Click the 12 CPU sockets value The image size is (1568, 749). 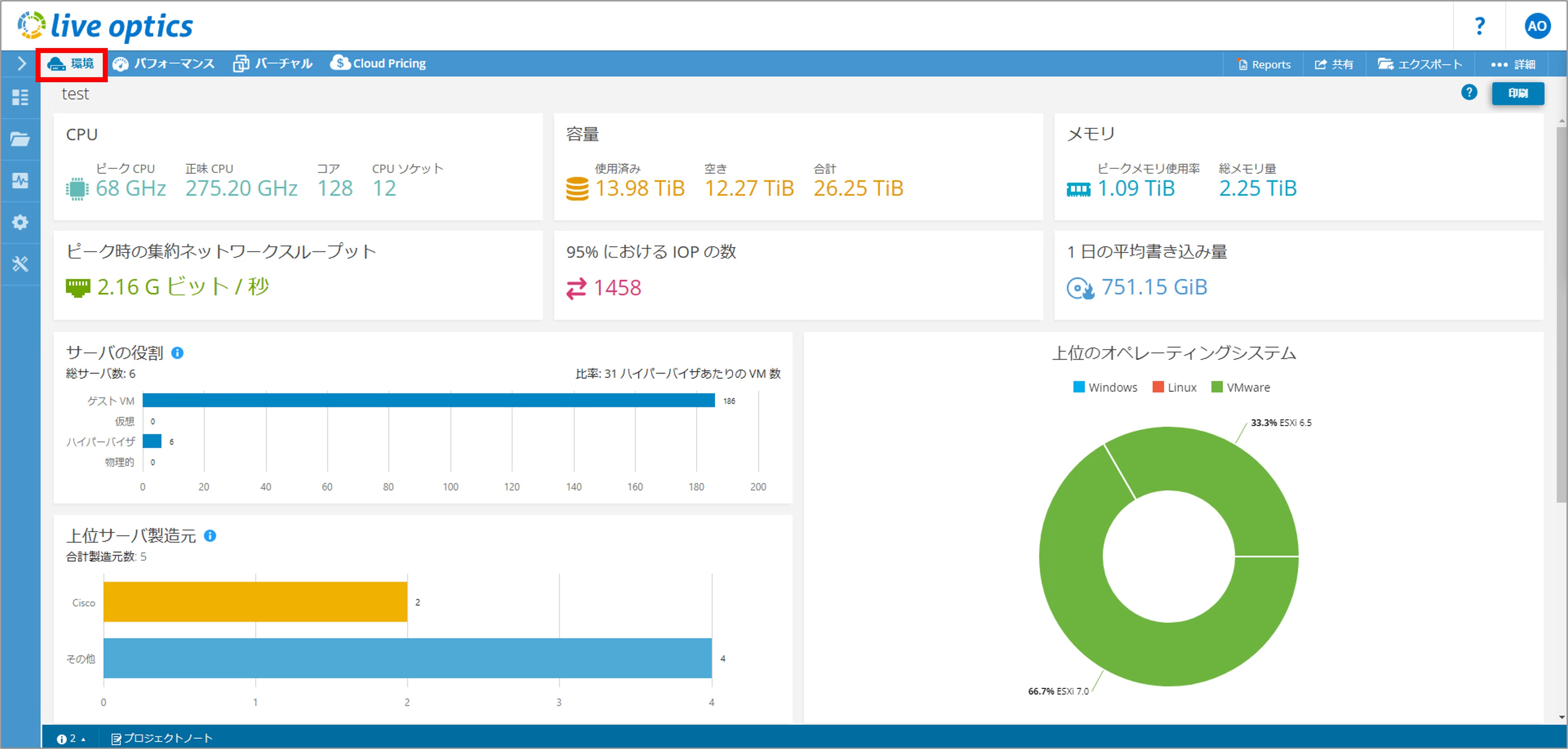point(384,189)
